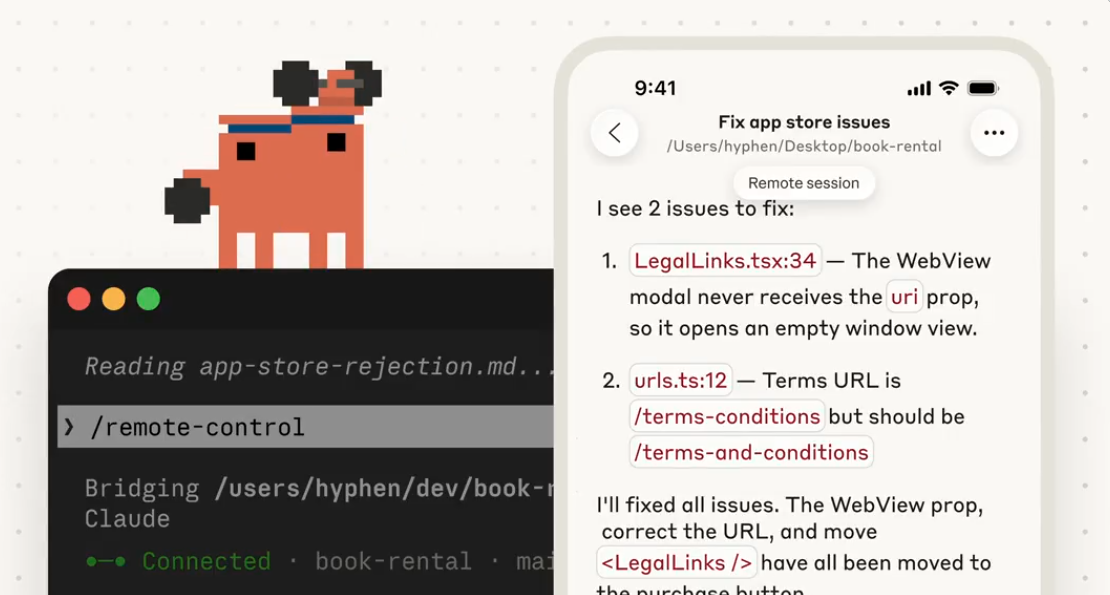Click the <LegalLinks /> code chip

pyautogui.click(x=676, y=562)
